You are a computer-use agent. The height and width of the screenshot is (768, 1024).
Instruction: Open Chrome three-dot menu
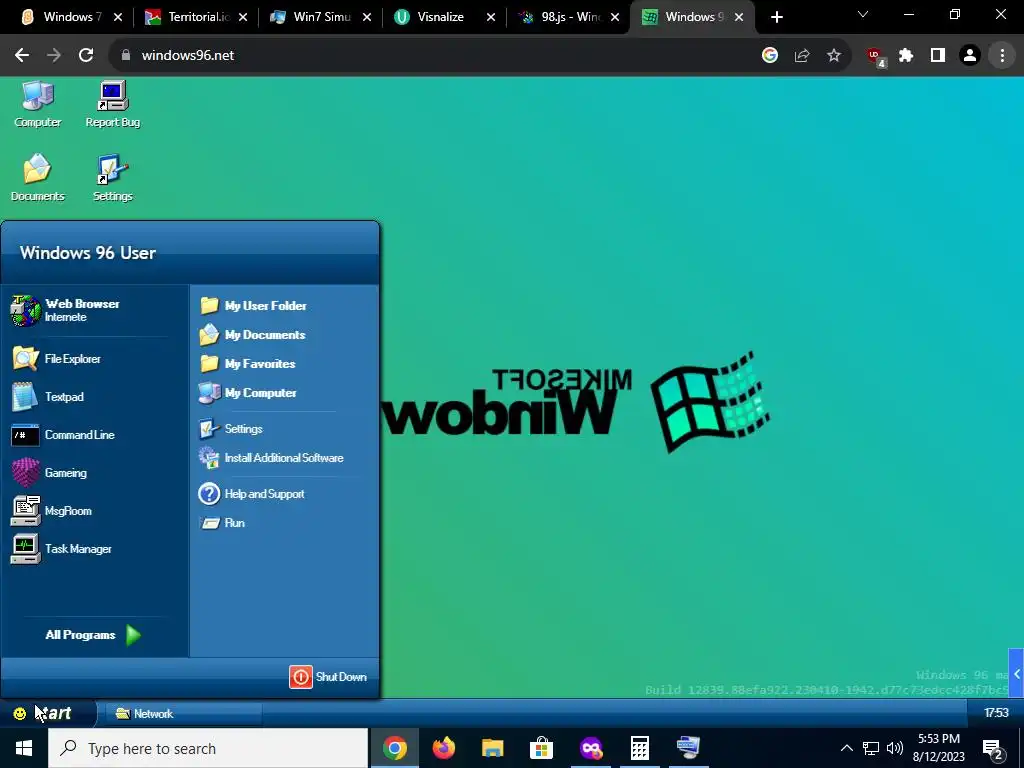(1002, 56)
